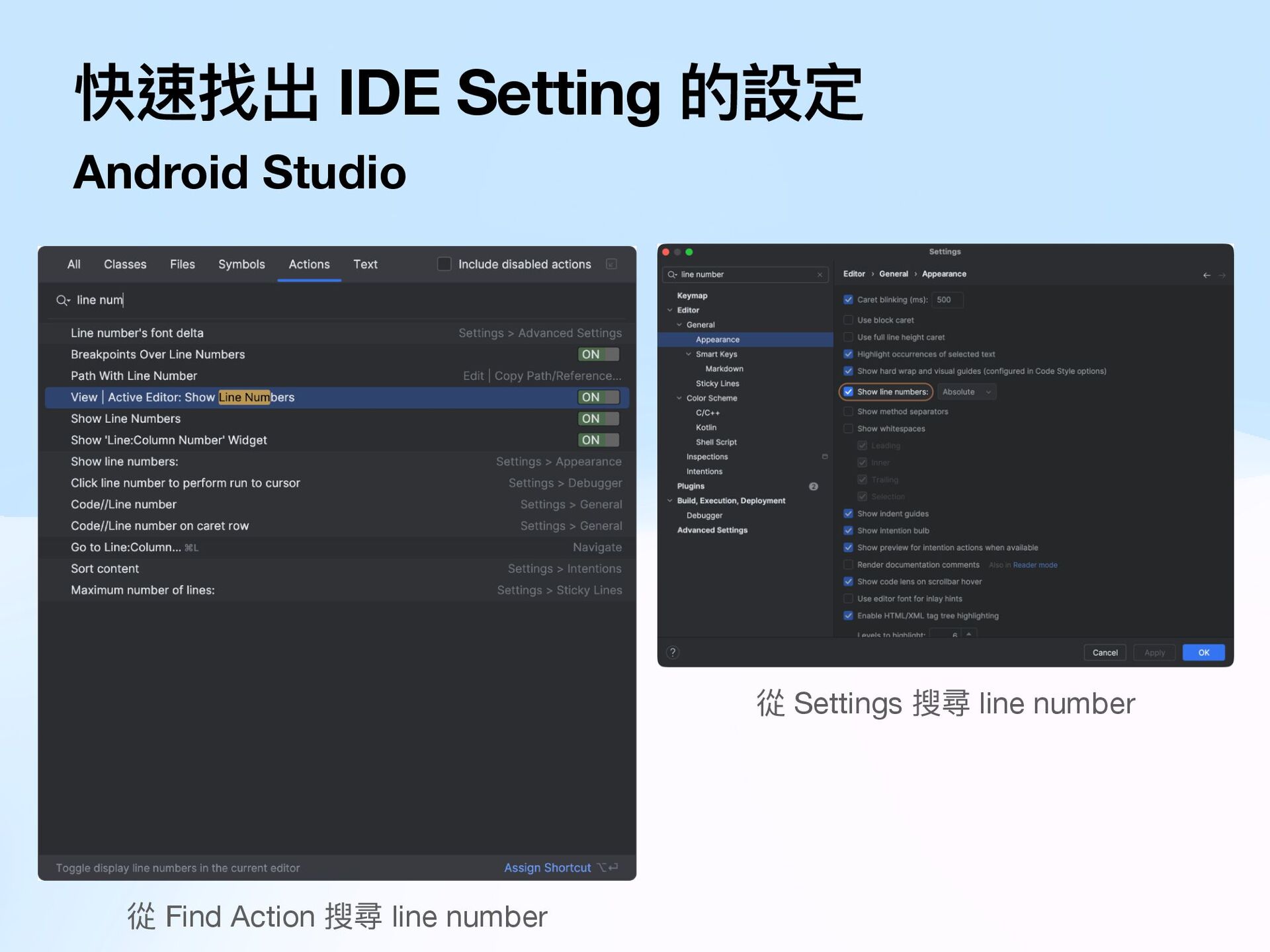Switch to the Files tab
The width and height of the screenshot is (1270, 952).
coord(183,264)
